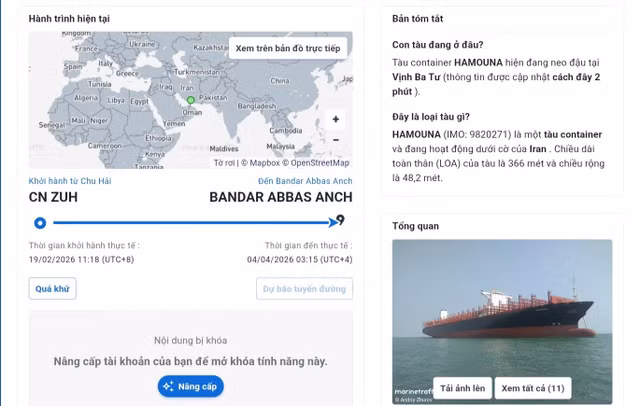Click the Dự báo tuyến đường button
The width and height of the screenshot is (640, 406).
[x=304, y=289]
